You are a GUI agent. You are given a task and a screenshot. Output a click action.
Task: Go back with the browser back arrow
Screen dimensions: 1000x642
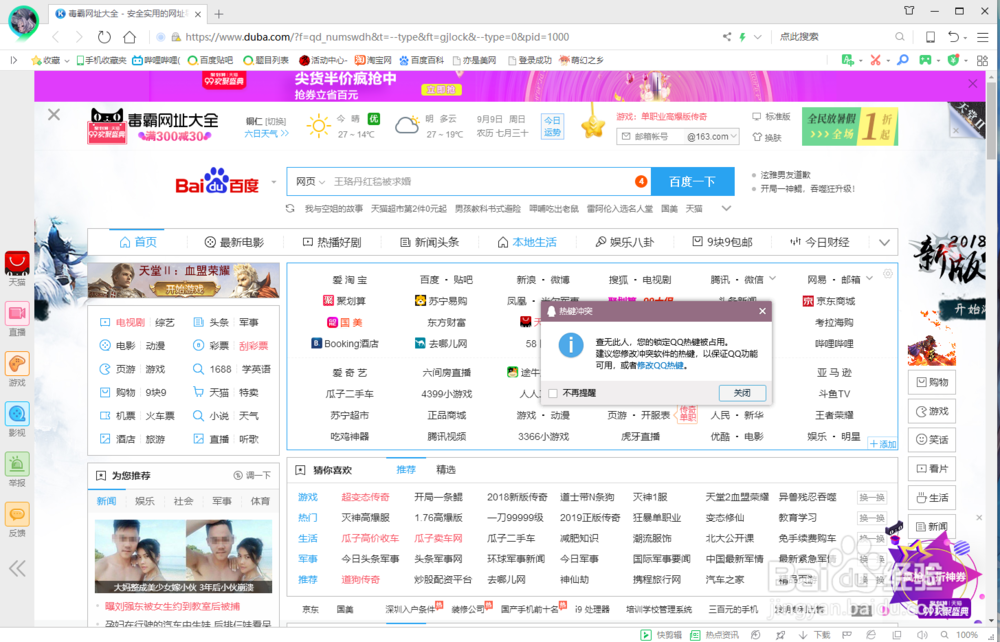pyautogui.click(x=56, y=37)
